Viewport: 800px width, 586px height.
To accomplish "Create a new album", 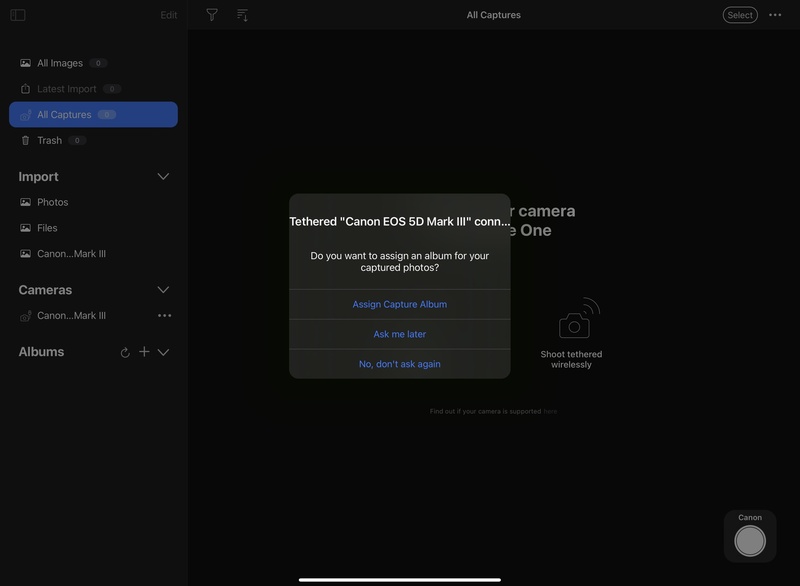I will 143,351.
